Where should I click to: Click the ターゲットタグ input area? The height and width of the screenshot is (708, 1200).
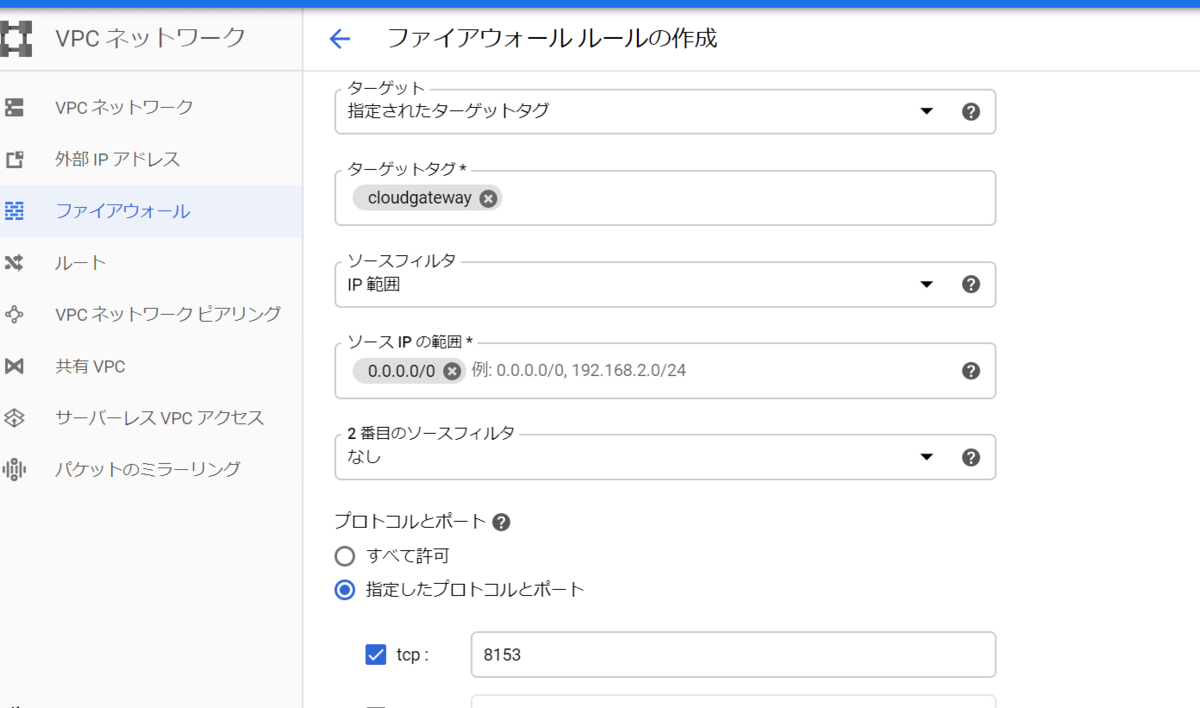[x=740, y=198]
